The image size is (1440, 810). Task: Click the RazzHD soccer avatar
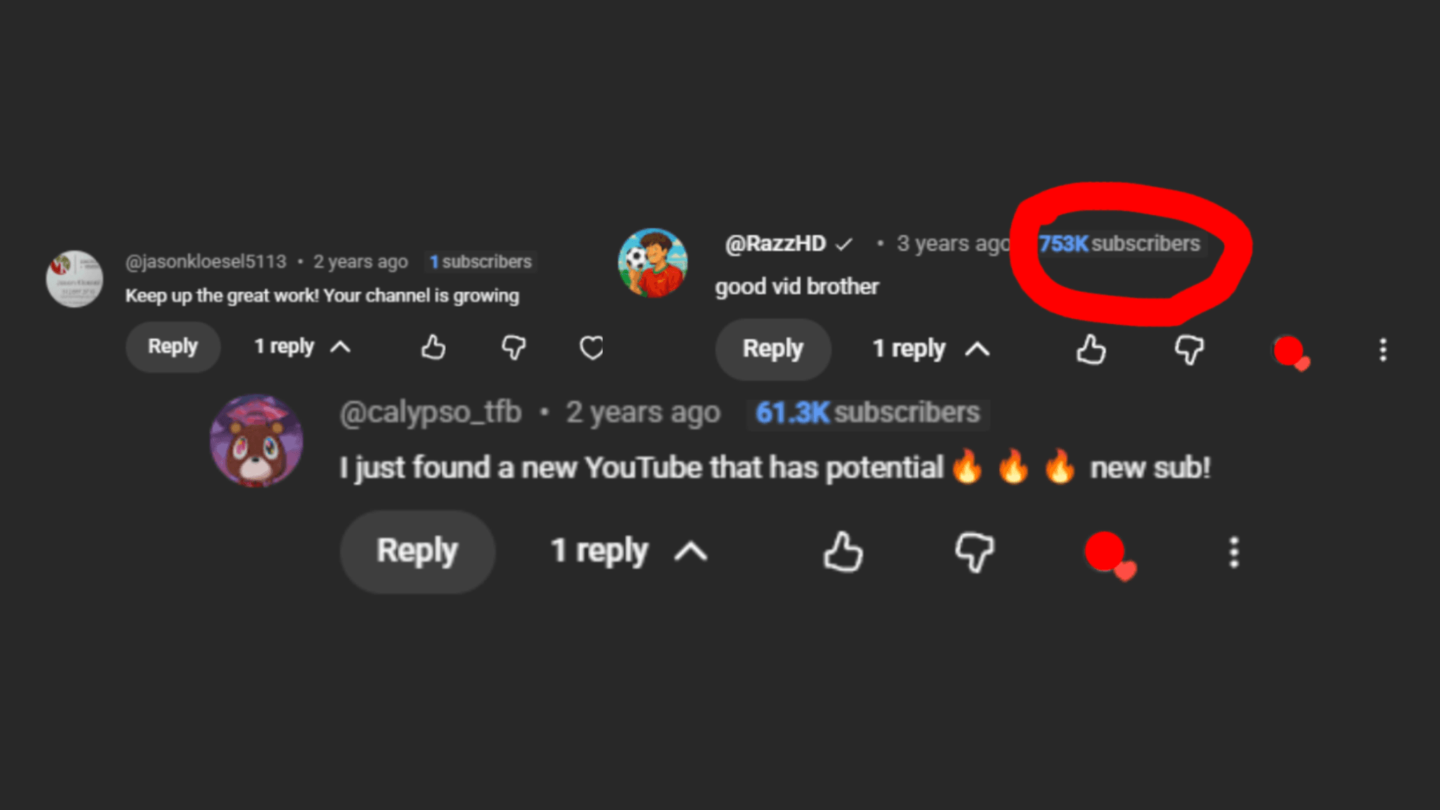tap(653, 263)
